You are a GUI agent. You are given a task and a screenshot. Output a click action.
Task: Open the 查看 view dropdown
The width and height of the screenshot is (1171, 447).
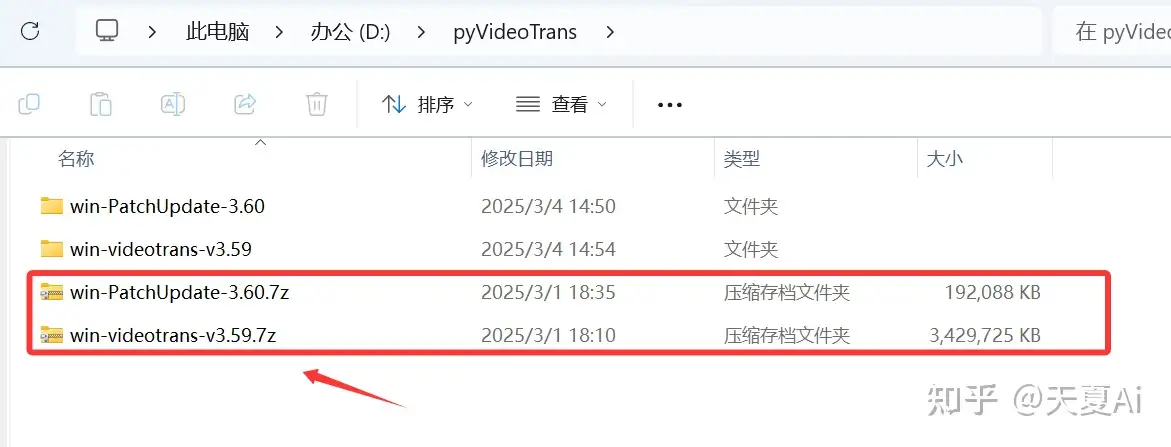pos(562,104)
